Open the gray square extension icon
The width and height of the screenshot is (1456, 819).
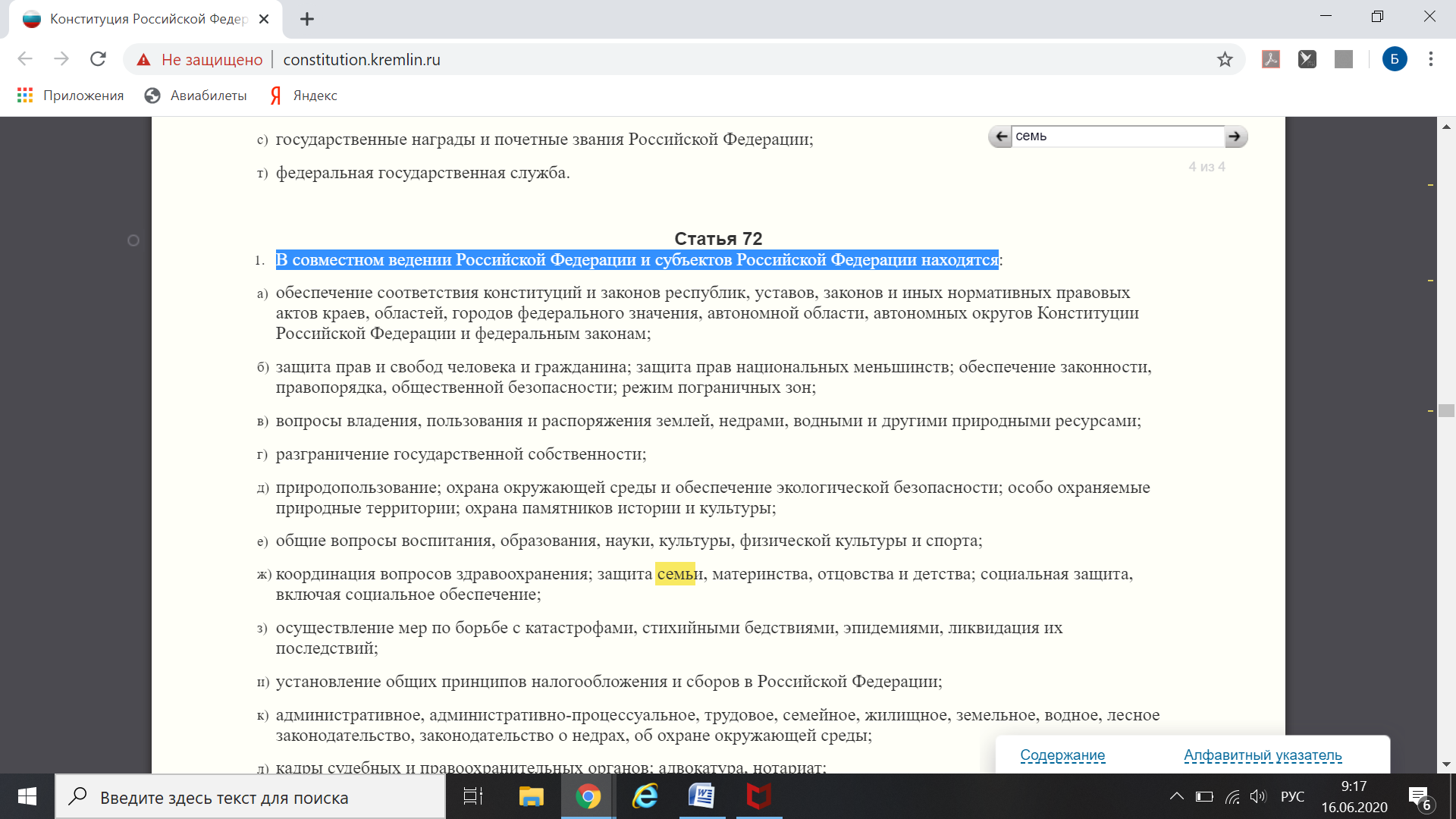pos(1344,59)
